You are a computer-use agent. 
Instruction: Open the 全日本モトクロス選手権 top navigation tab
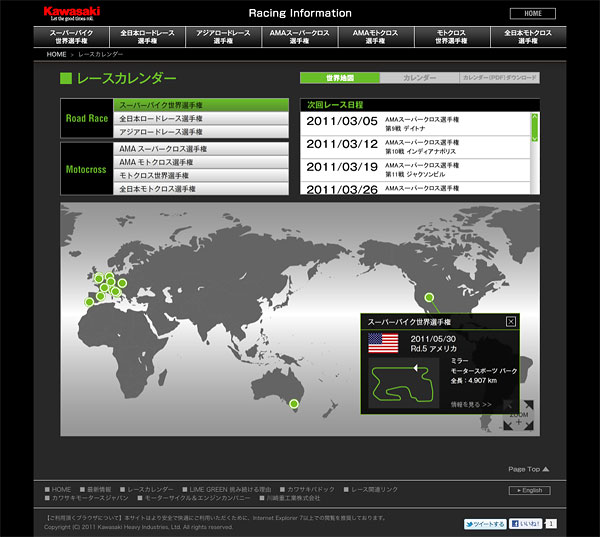tap(528, 37)
